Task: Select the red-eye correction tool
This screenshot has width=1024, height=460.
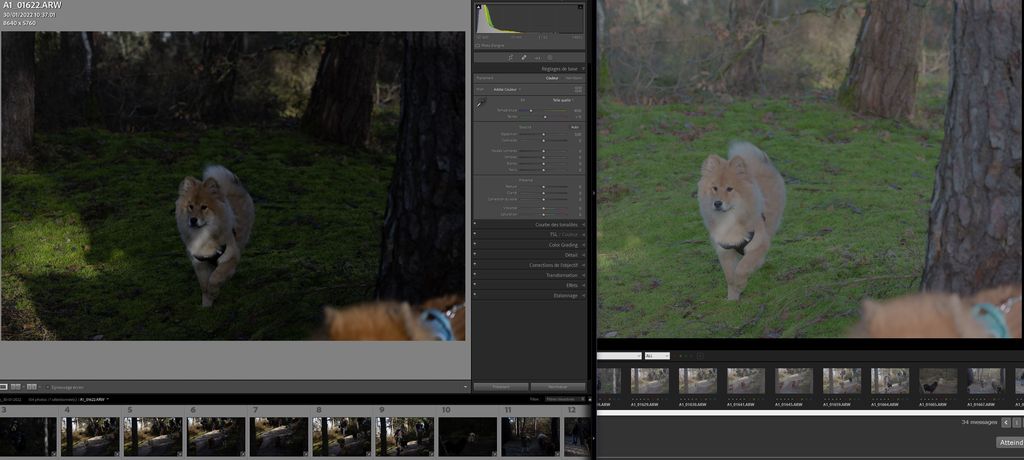Action: [x=537, y=58]
